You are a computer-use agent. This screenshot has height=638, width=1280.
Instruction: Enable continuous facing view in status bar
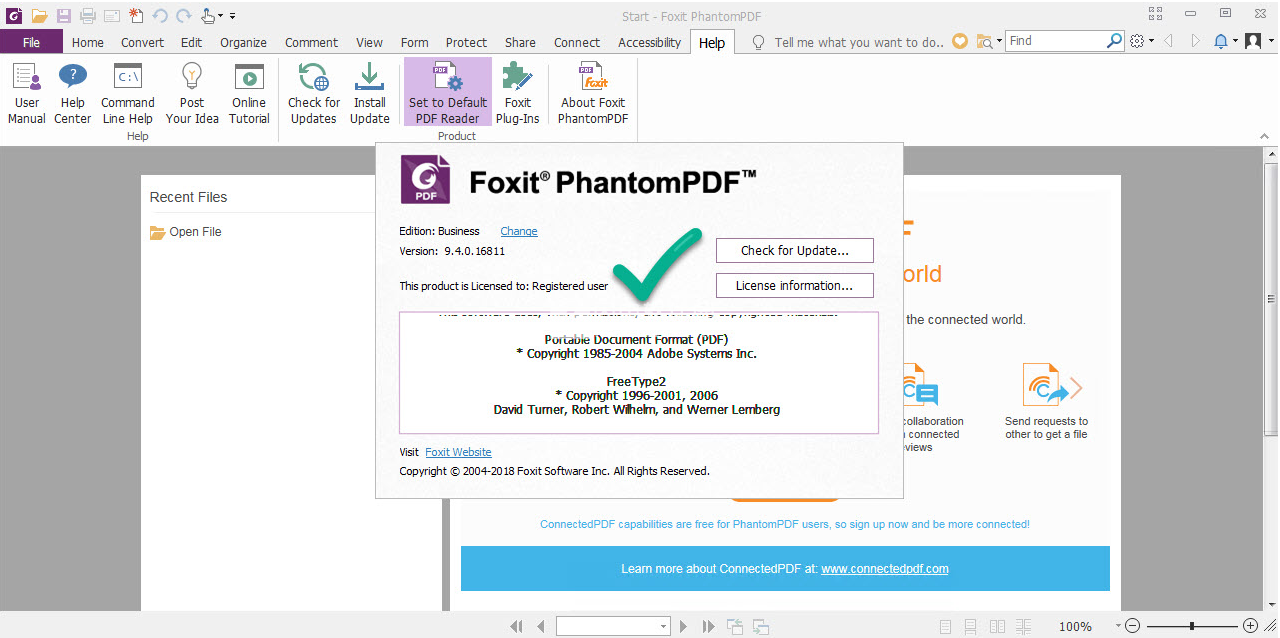pos(1023,627)
